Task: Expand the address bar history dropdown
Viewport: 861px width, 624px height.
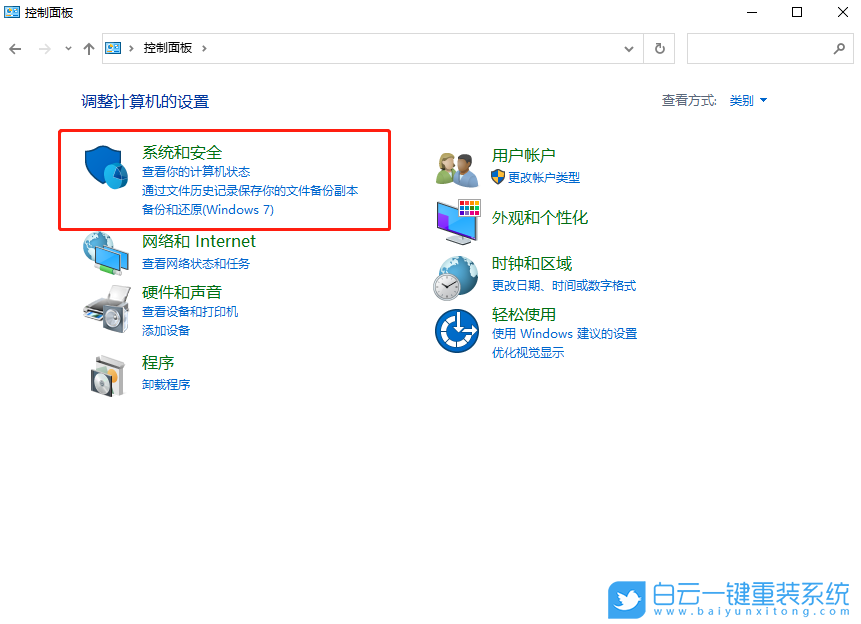Action: pos(630,48)
